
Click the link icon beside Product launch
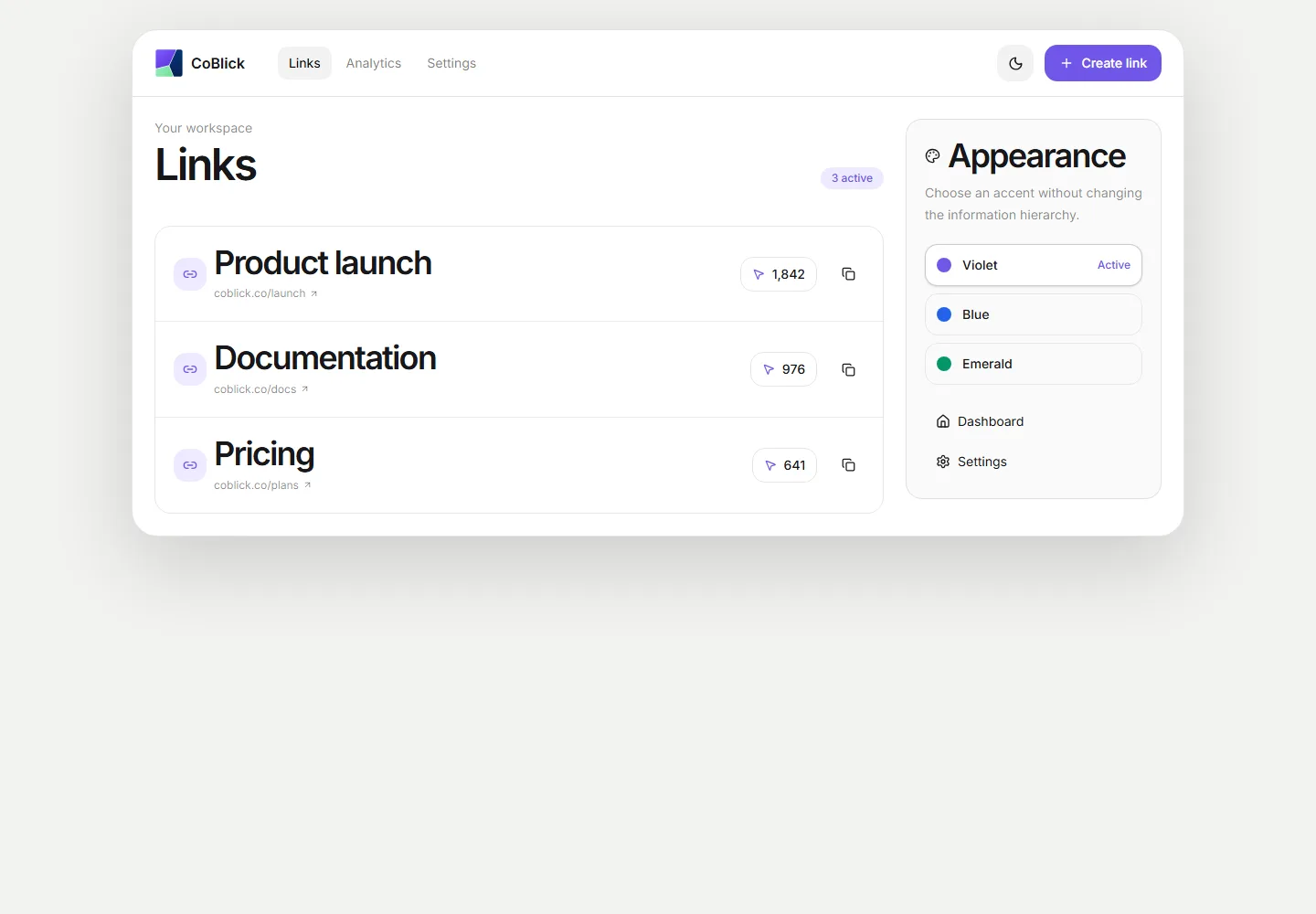coord(190,274)
